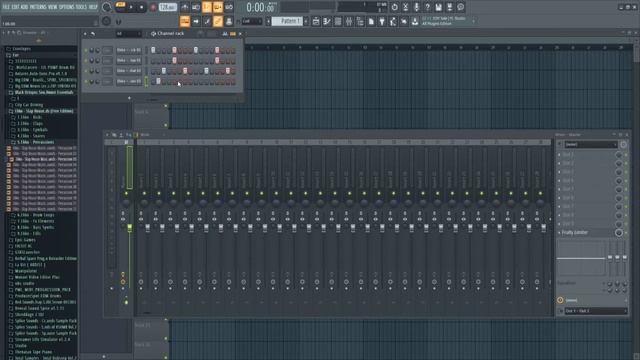Click the undo history circular arrow icon
The width and height of the screenshot is (640, 360).
(x=394, y=7)
